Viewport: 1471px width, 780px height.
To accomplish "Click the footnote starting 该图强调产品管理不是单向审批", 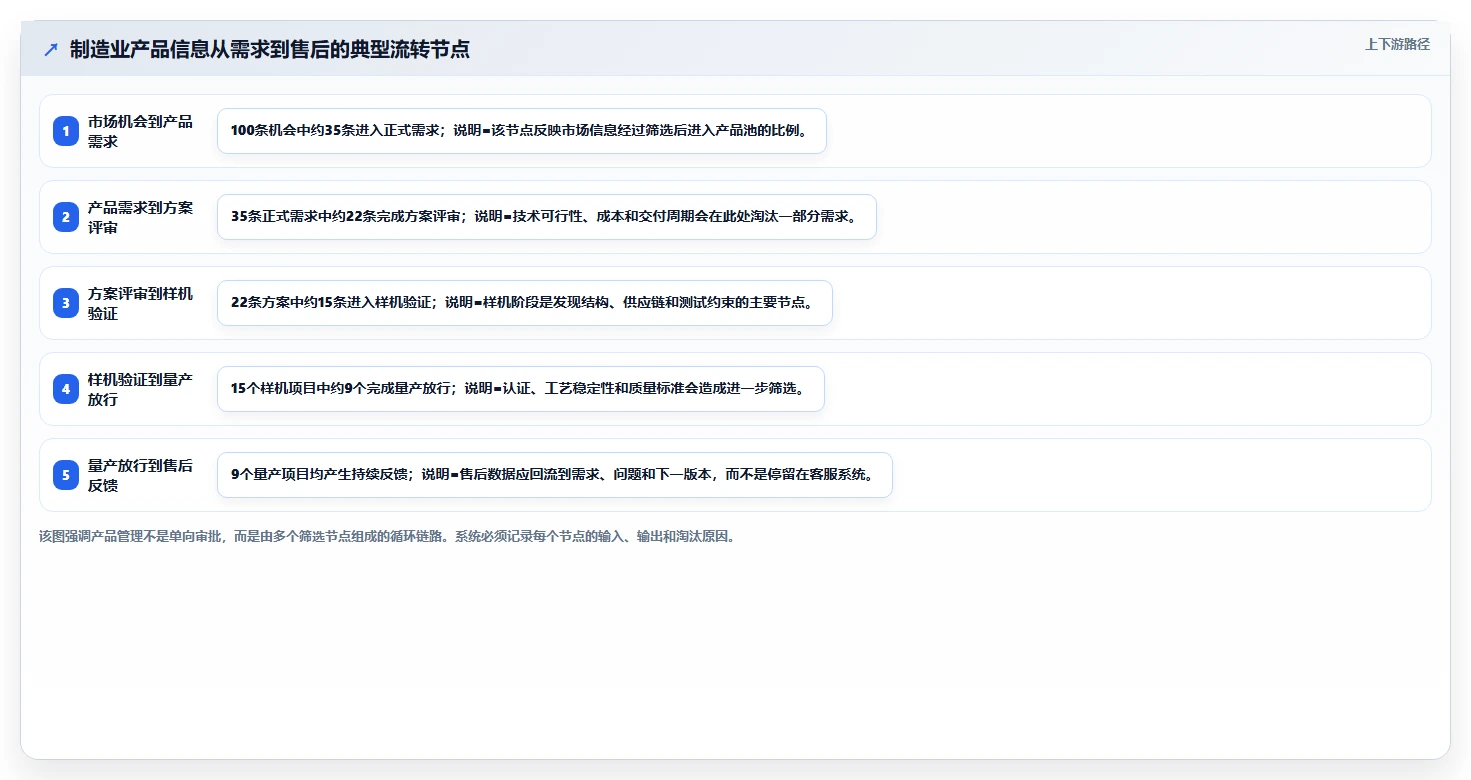I will (x=388, y=536).
